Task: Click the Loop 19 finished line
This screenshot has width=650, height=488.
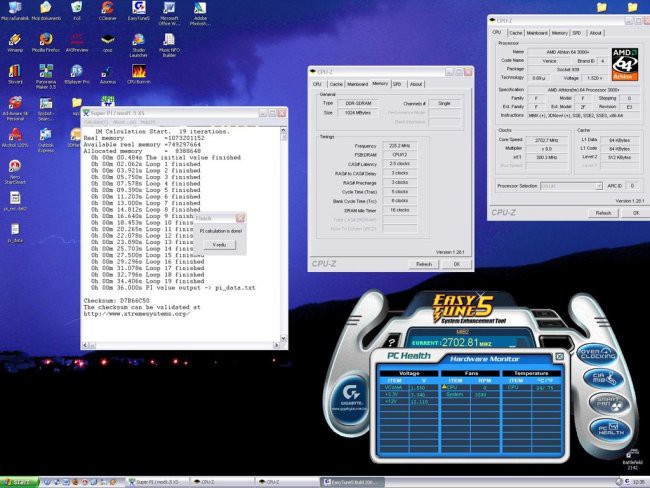Action: tap(148, 281)
